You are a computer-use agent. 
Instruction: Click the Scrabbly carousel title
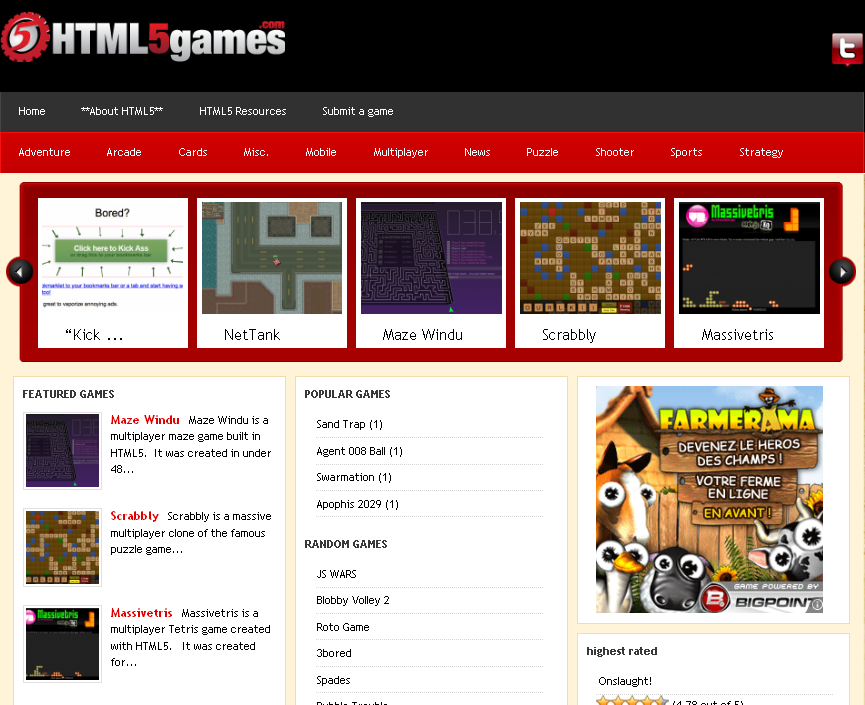tap(569, 335)
